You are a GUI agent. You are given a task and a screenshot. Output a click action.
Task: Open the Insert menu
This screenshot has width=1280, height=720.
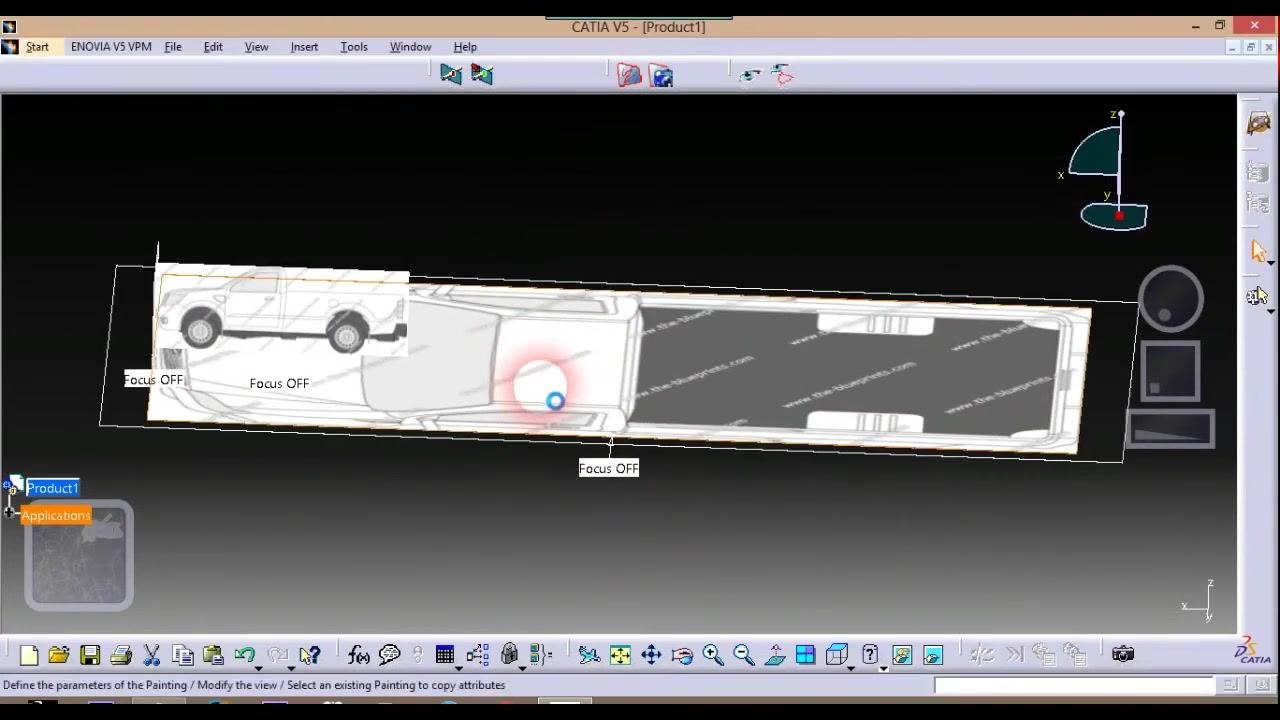click(304, 47)
